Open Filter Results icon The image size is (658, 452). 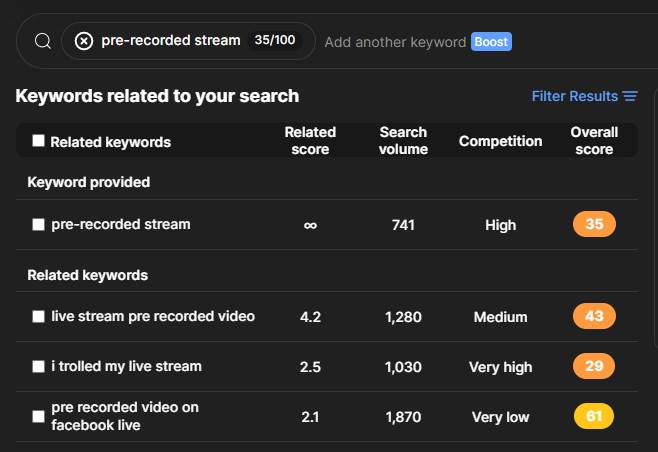coord(630,96)
